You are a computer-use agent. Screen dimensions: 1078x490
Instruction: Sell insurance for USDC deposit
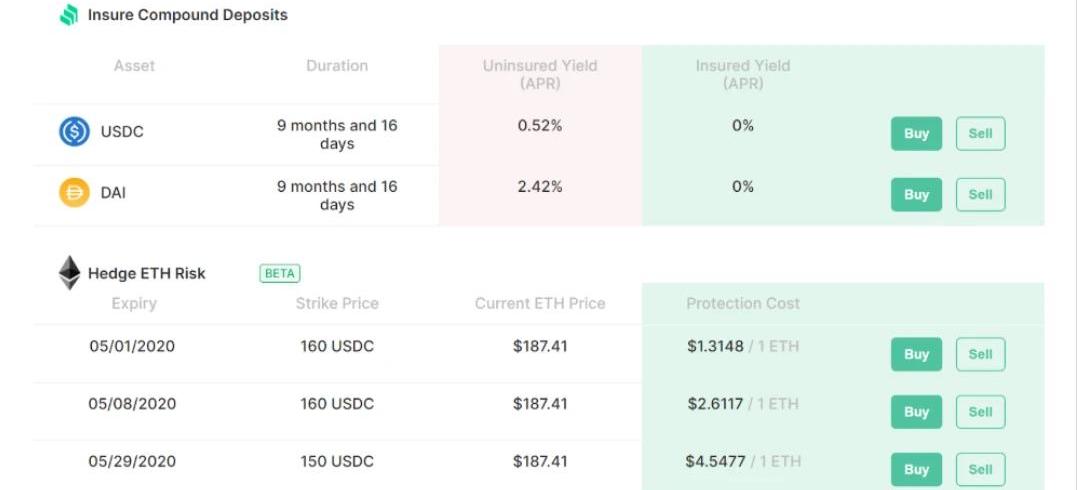click(980, 134)
